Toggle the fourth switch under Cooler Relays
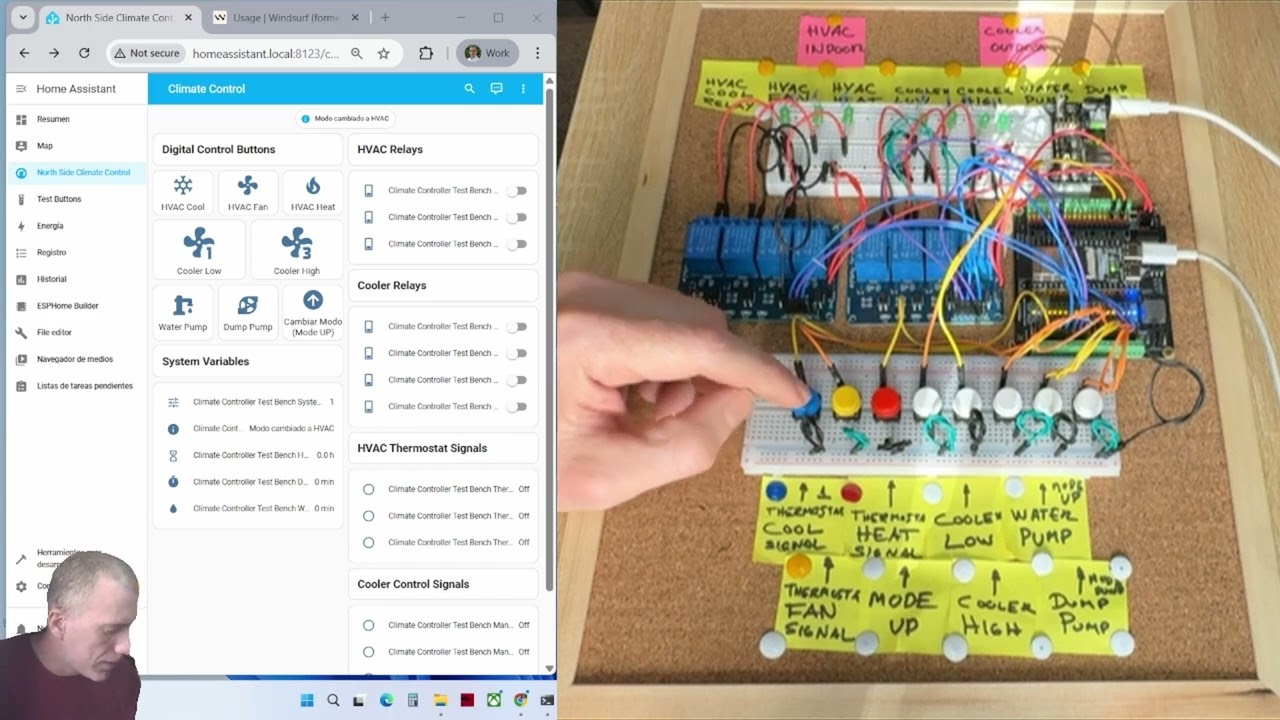 517,406
